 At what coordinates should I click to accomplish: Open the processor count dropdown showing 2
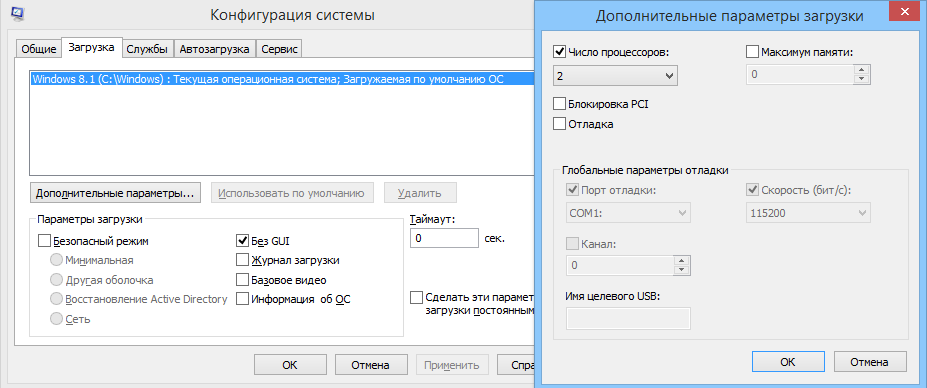[615, 76]
